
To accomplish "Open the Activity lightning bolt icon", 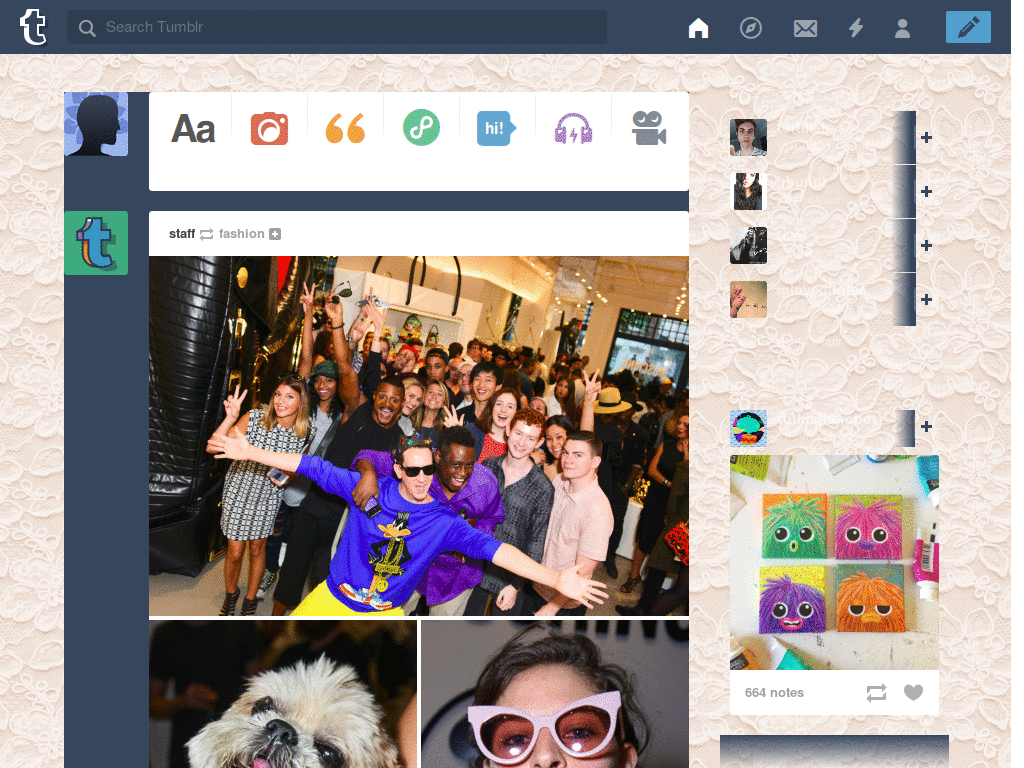I will pos(856,27).
